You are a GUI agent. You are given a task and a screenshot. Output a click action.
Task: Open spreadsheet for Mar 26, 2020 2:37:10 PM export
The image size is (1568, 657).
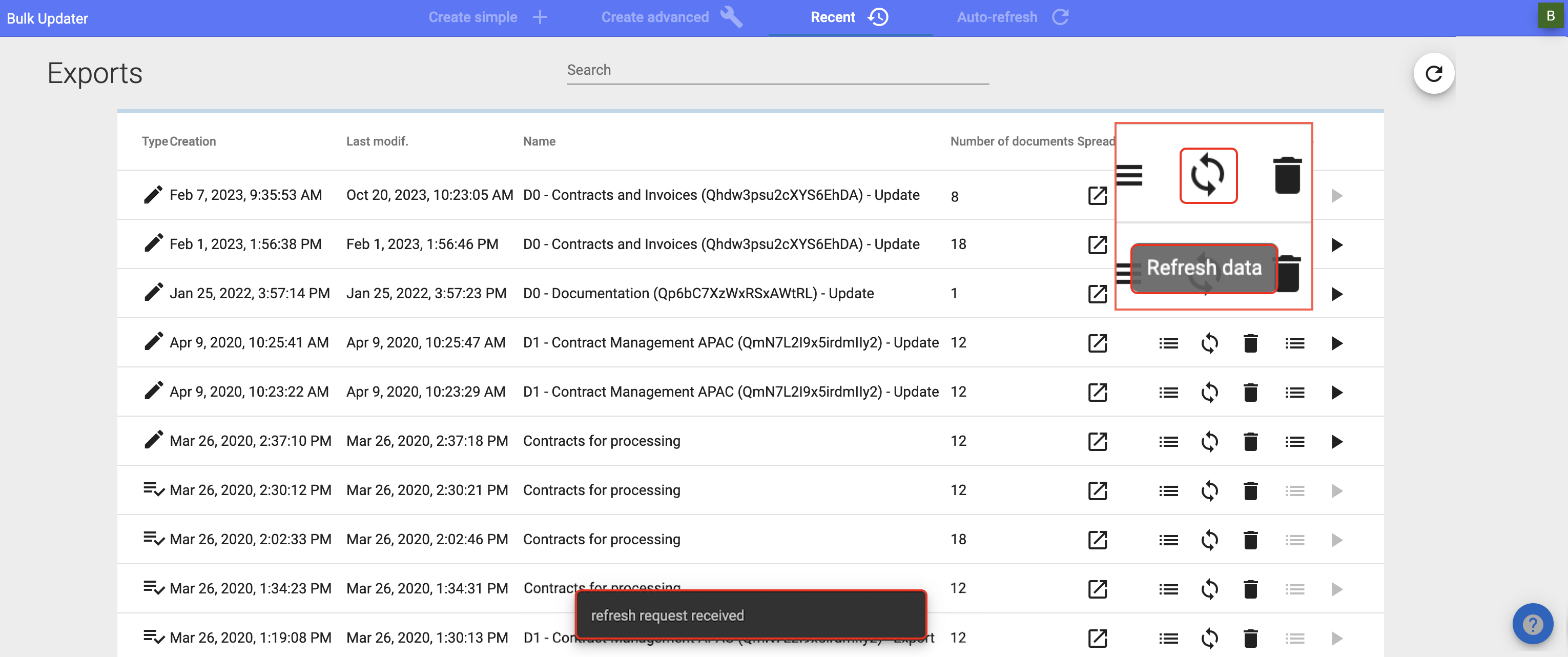tap(1097, 441)
